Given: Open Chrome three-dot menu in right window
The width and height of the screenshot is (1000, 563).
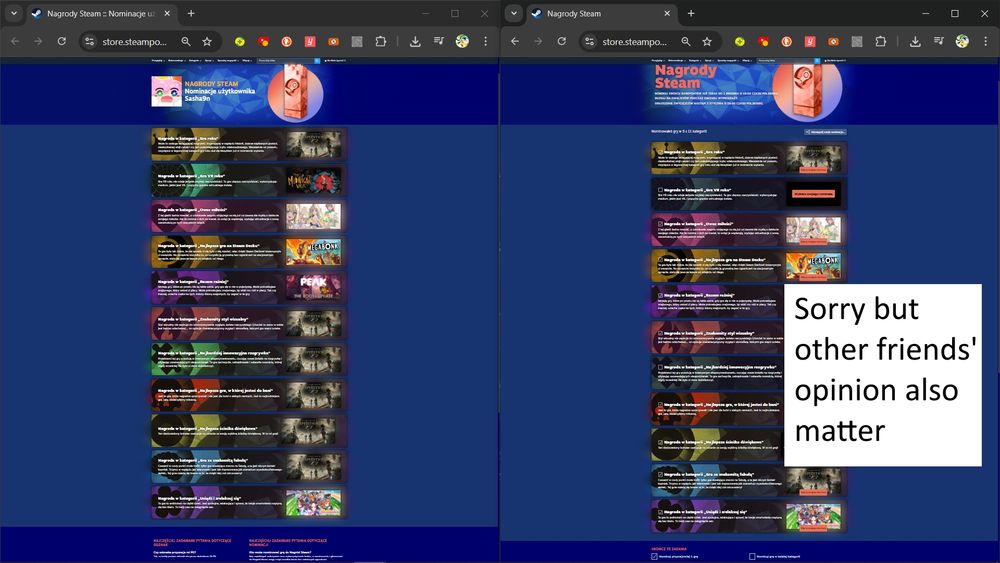Looking at the screenshot, I should (986, 41).
